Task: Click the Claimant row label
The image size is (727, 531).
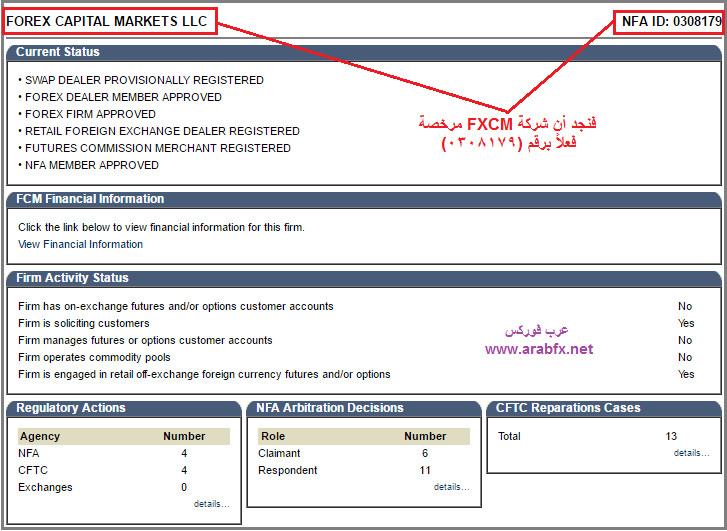Action: click(279, 454)
